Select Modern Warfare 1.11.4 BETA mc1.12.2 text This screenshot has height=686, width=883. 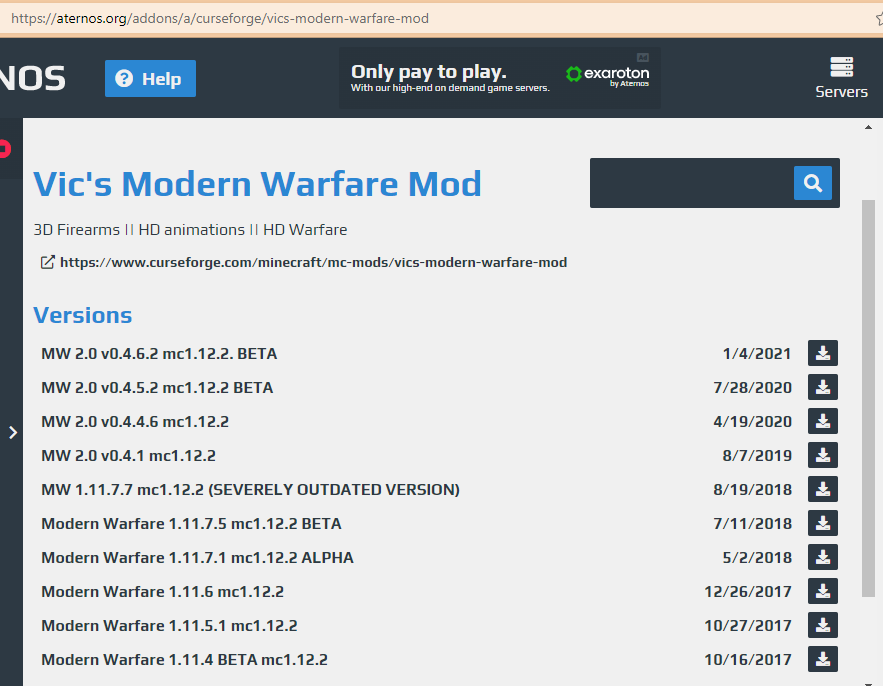point(185,660)
